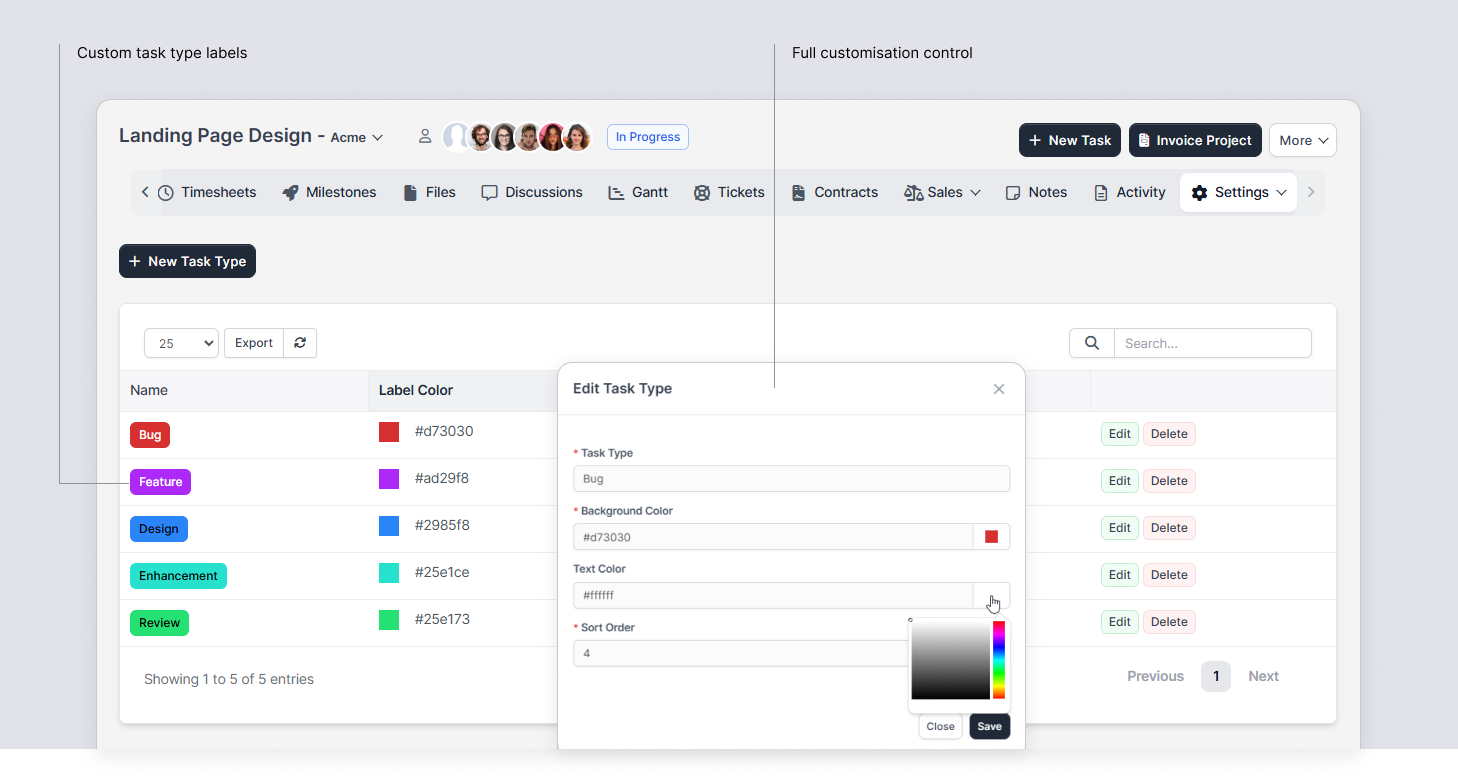
Task: Open the 25 entries per page dropdown
Action: (x=181, y=343)
